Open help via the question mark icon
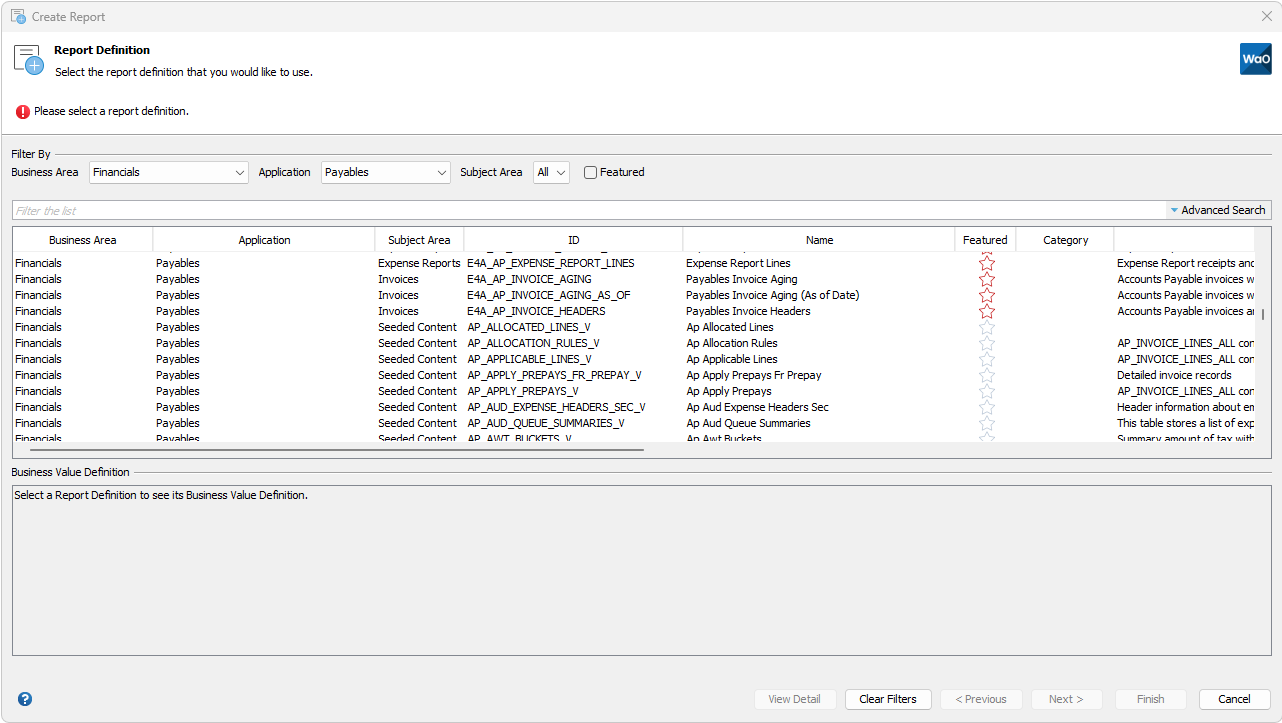The image size is (1282, 723). (x=25, y=699)
